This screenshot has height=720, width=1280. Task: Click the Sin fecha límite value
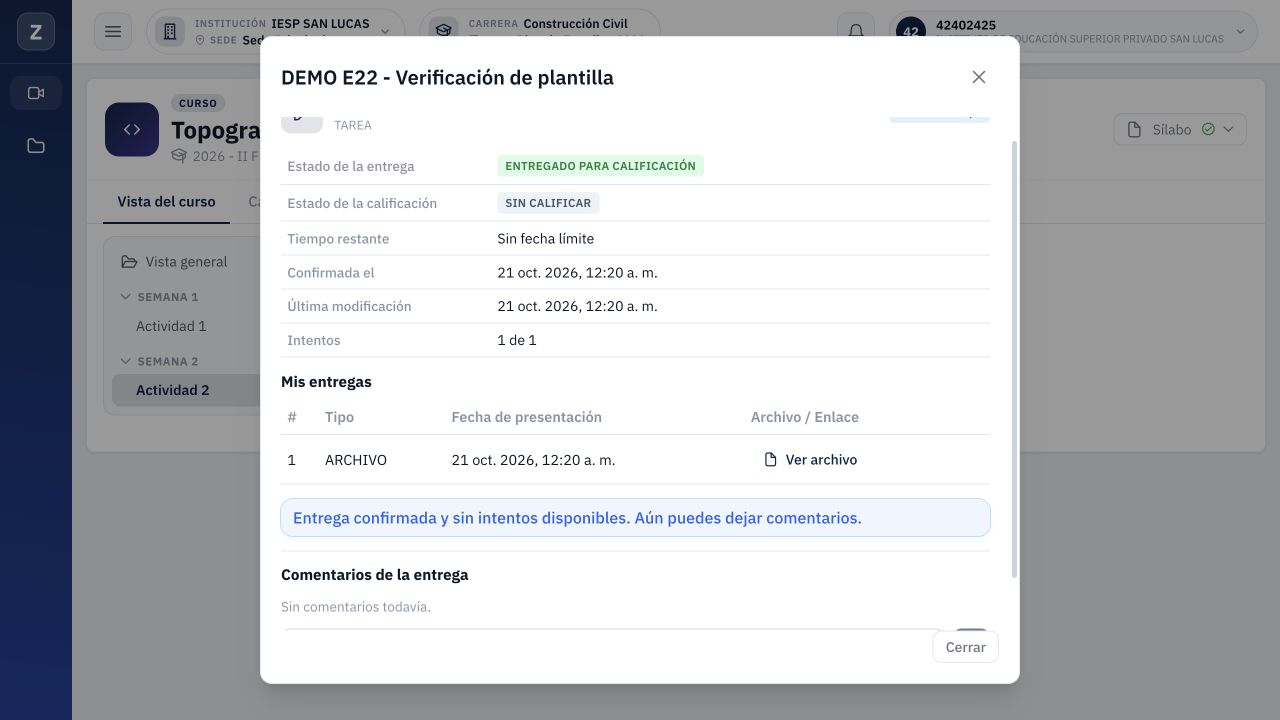point(546,239)
